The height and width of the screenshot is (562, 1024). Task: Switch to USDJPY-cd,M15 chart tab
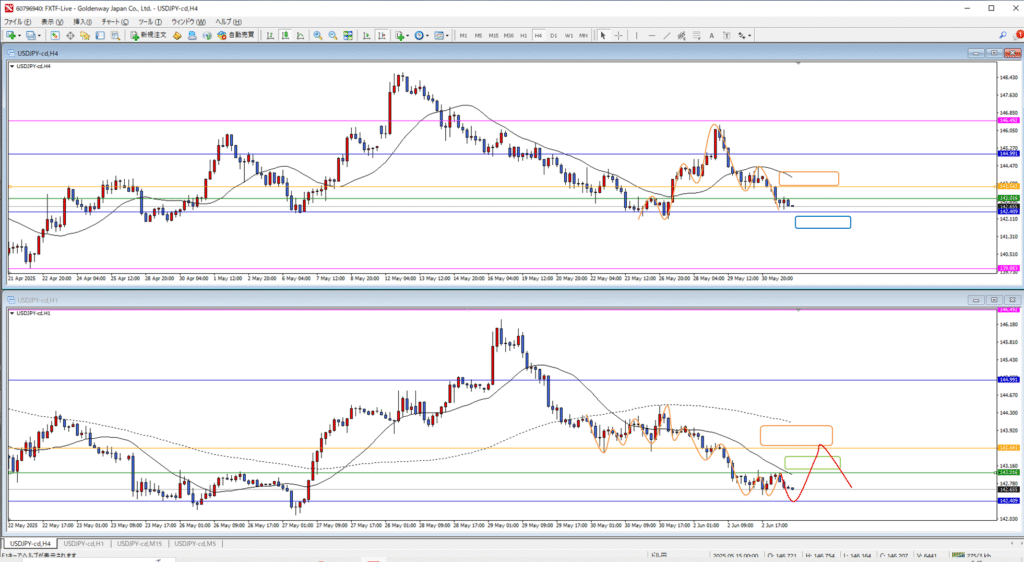click(x=138, y=543)
